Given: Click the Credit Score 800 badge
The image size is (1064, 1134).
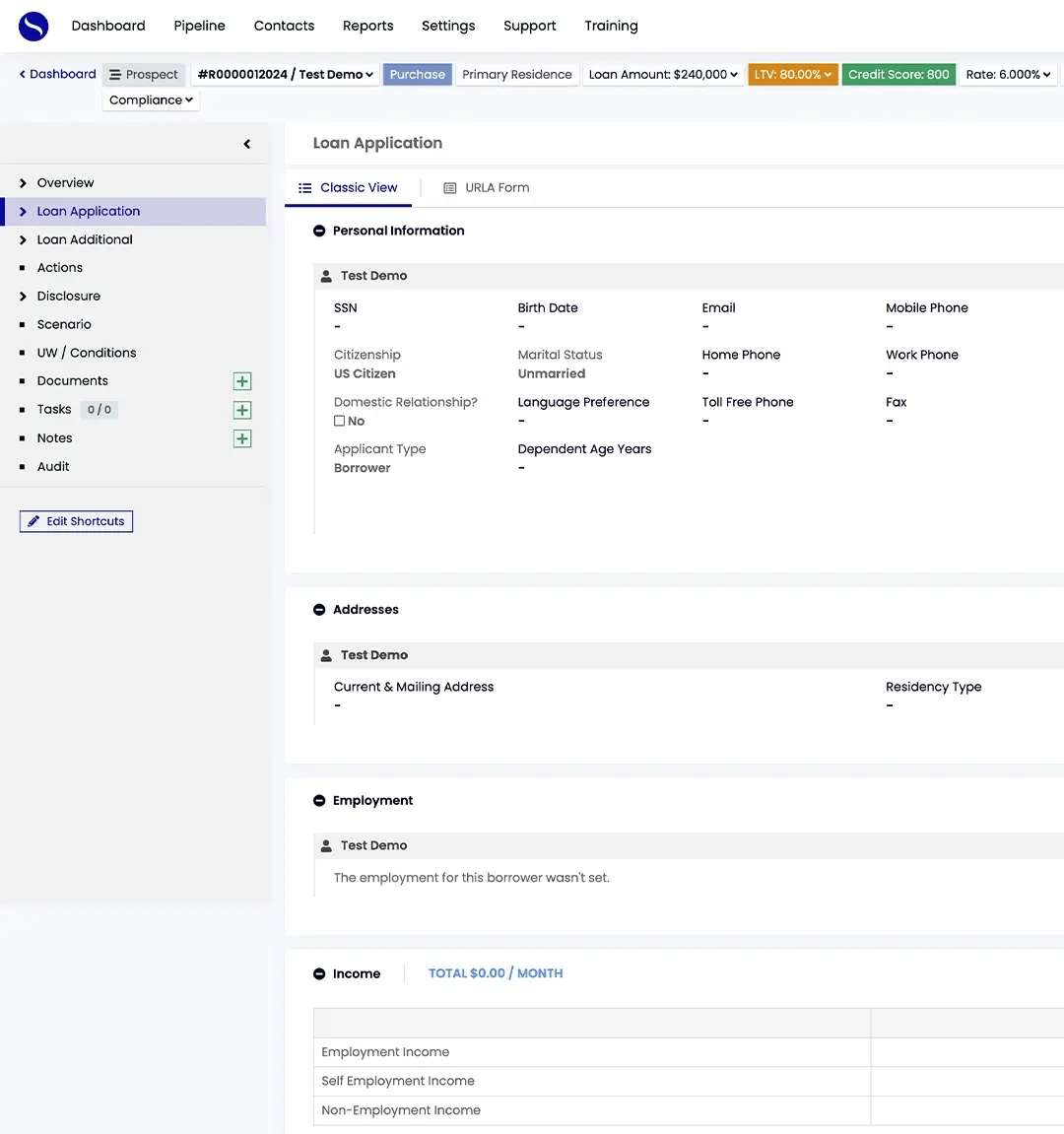Looking at the screenshot, I should pyautogui.click(x=898, y=75).
